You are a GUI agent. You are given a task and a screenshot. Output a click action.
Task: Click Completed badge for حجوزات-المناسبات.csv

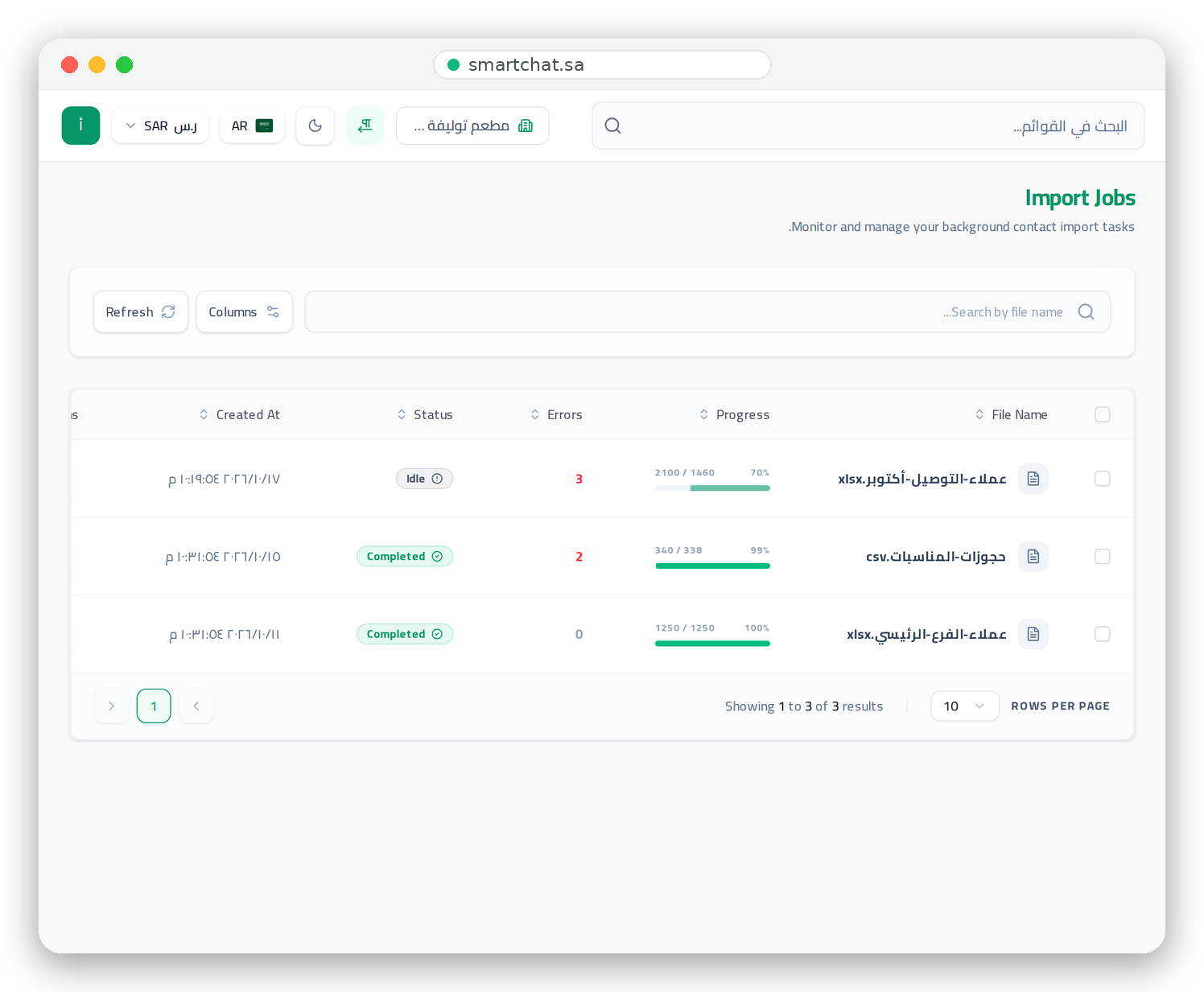tap(405, 557)
